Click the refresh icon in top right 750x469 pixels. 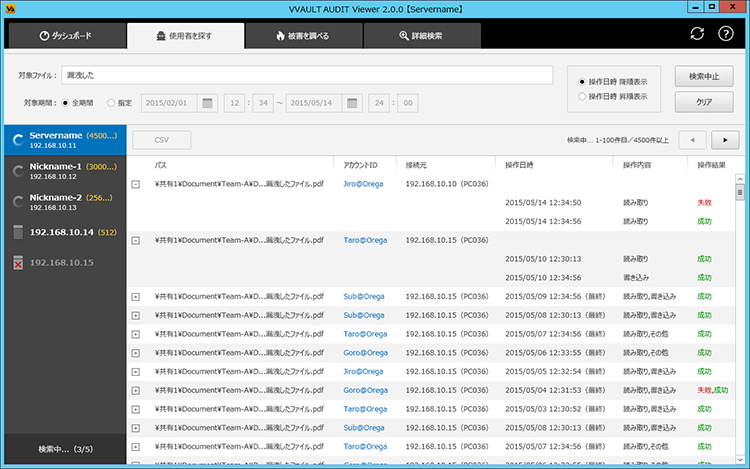pyautogui.click(x=697, y=34)
